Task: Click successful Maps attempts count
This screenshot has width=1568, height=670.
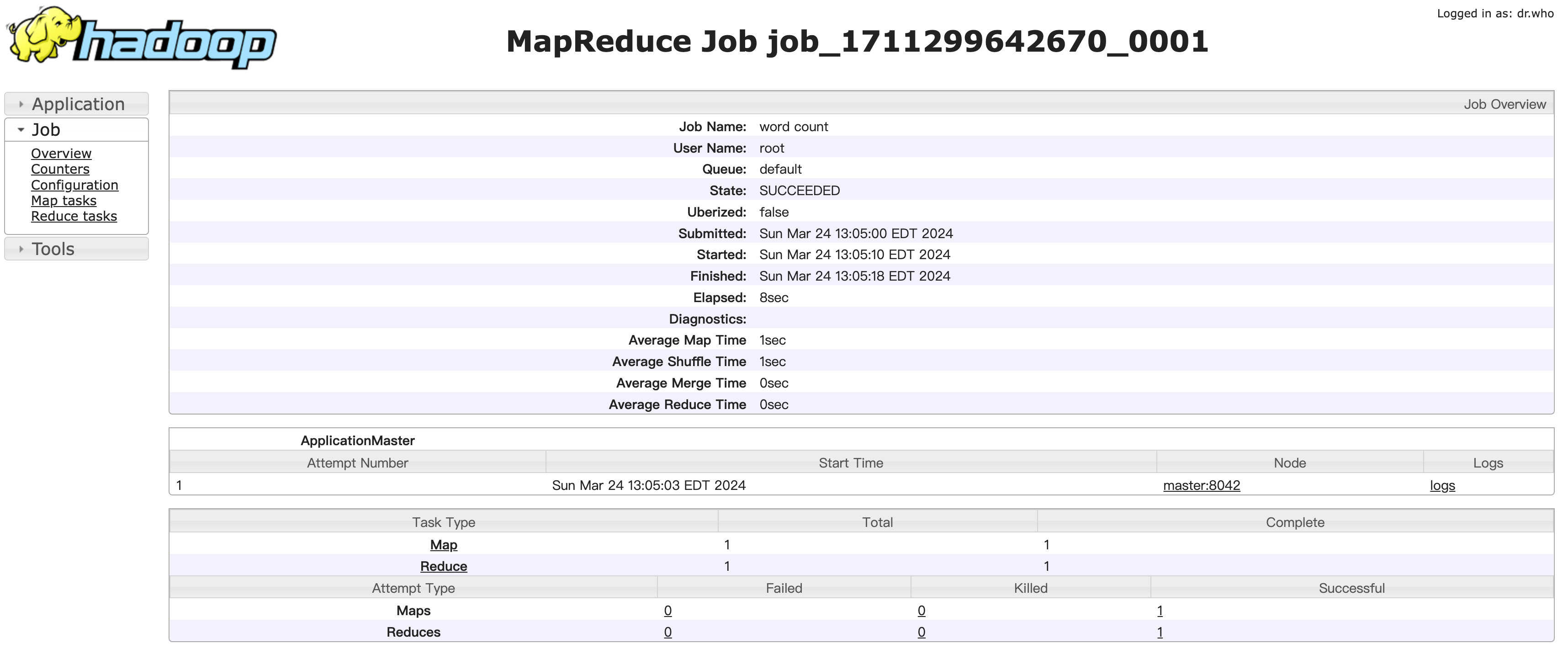Action: coord(1160,611)
